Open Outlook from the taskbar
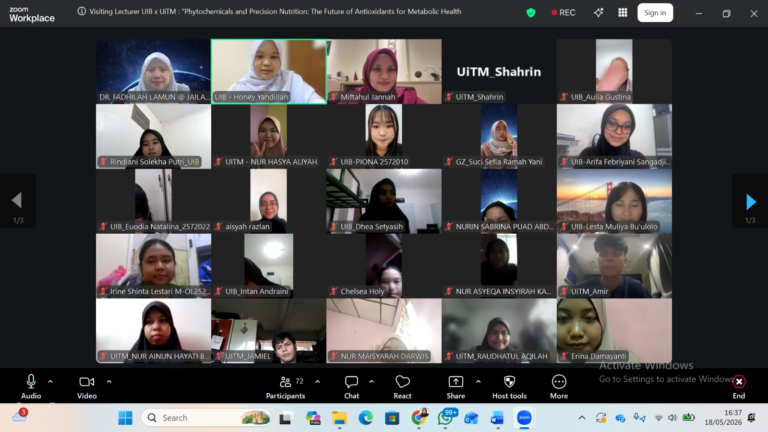768x432 pixels. pos(471,418)
